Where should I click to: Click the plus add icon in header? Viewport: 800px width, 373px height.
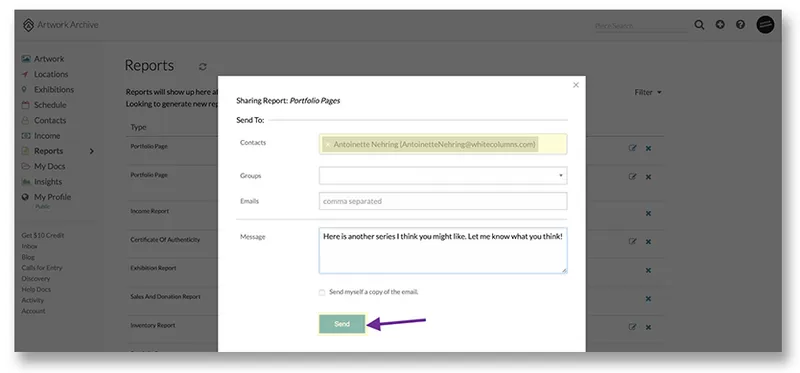(720, 24)
